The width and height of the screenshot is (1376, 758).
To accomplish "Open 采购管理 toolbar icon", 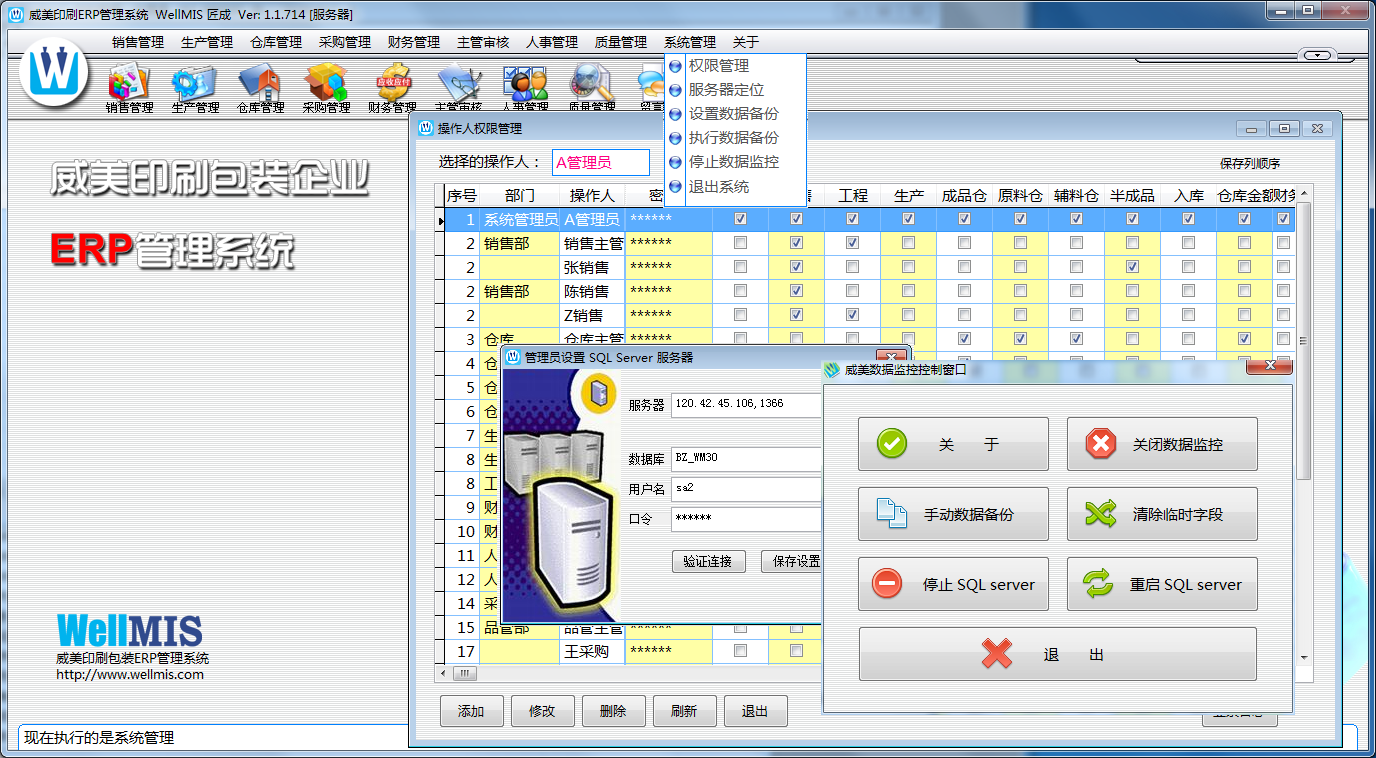I will pyautogui.click(x=326, y=82).
